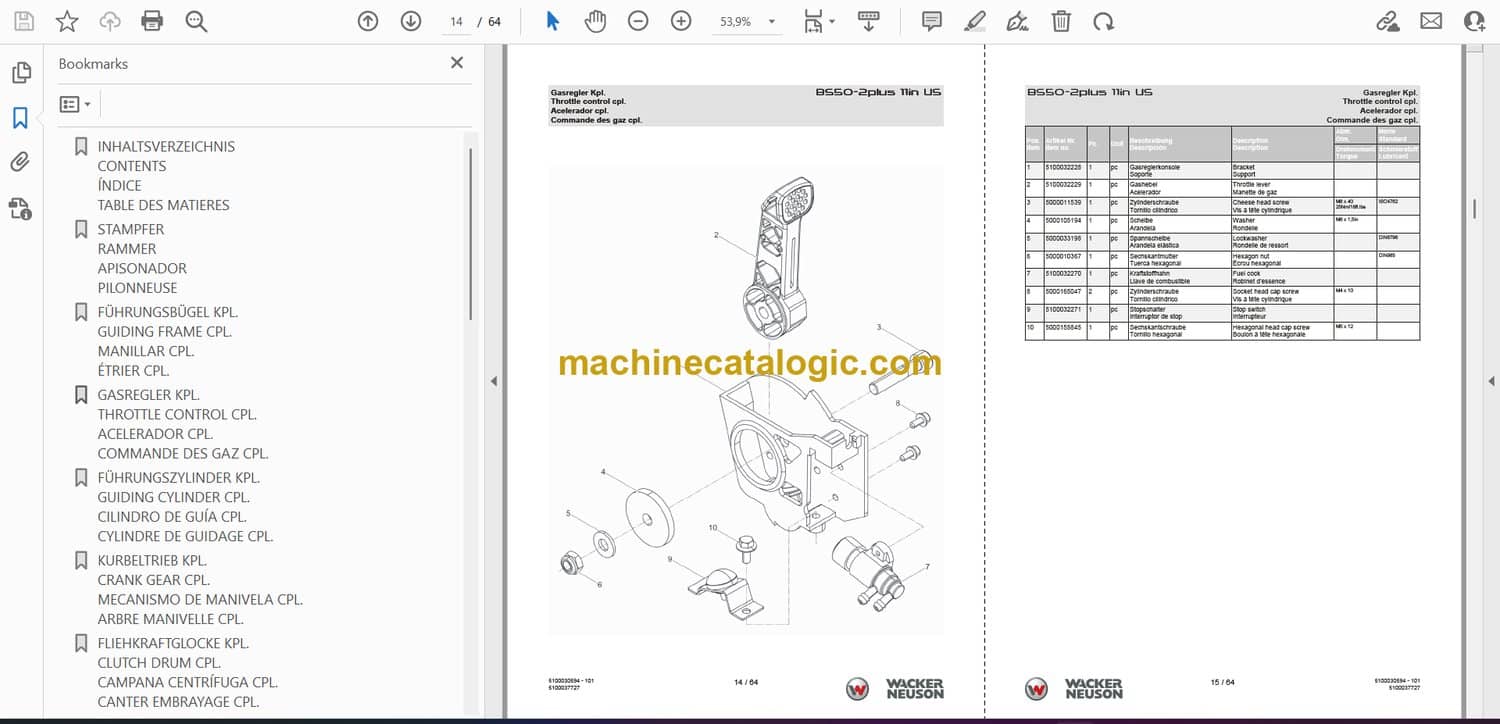
Task: Add a comment note
Action: pyautogui.click(x=931, y=21)
